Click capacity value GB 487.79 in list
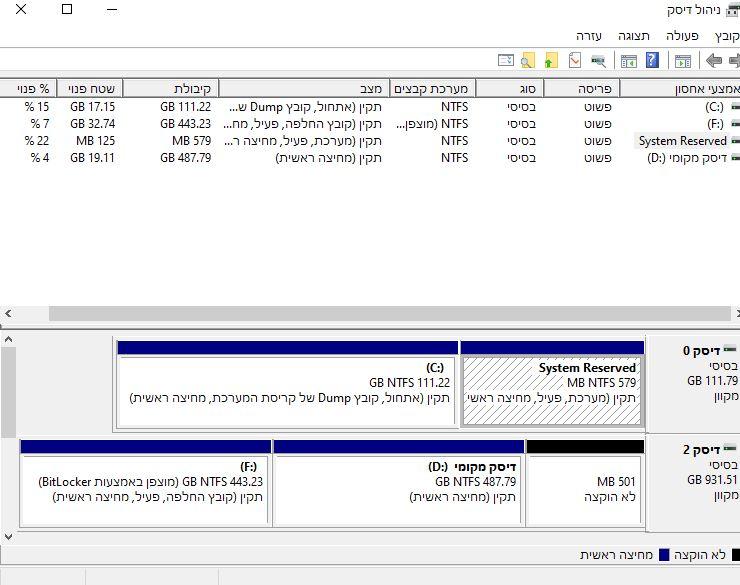The image size is (740, 585). (185, 158)
